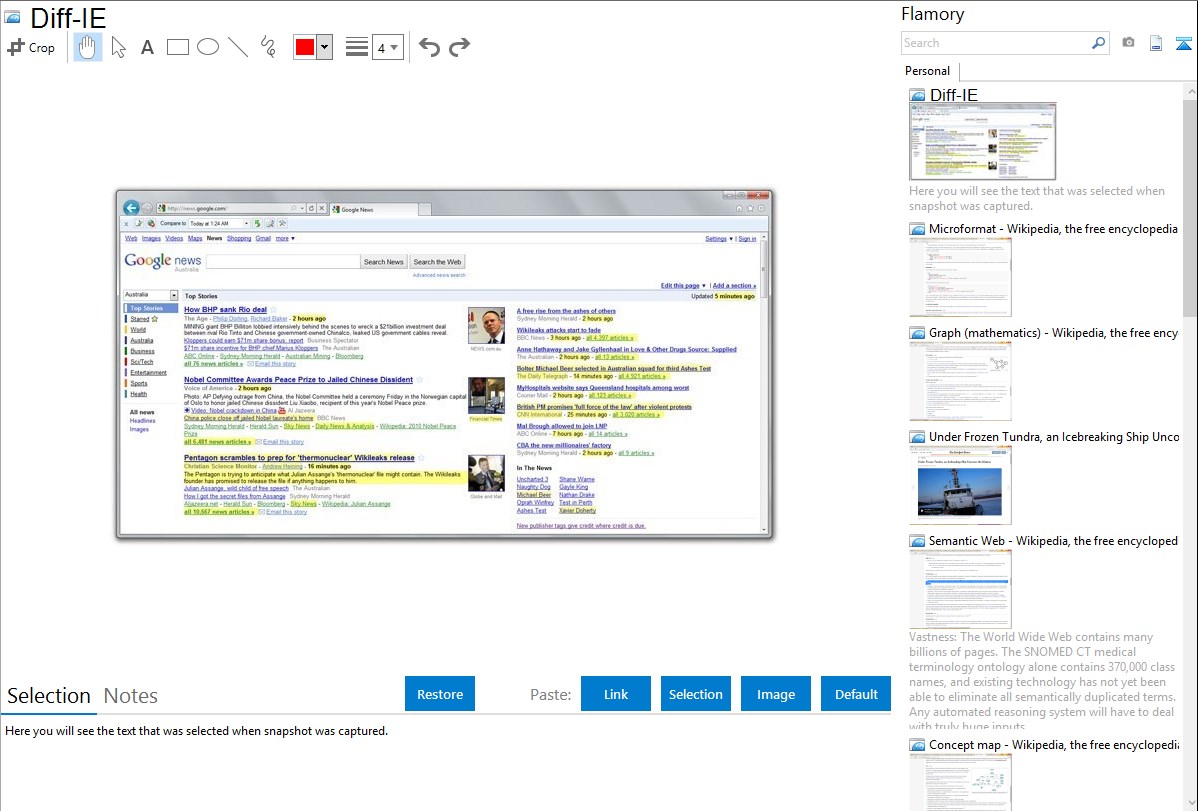
Task: Click the page document icon in Flamory panel
Action: click(x=1156, y=43)
